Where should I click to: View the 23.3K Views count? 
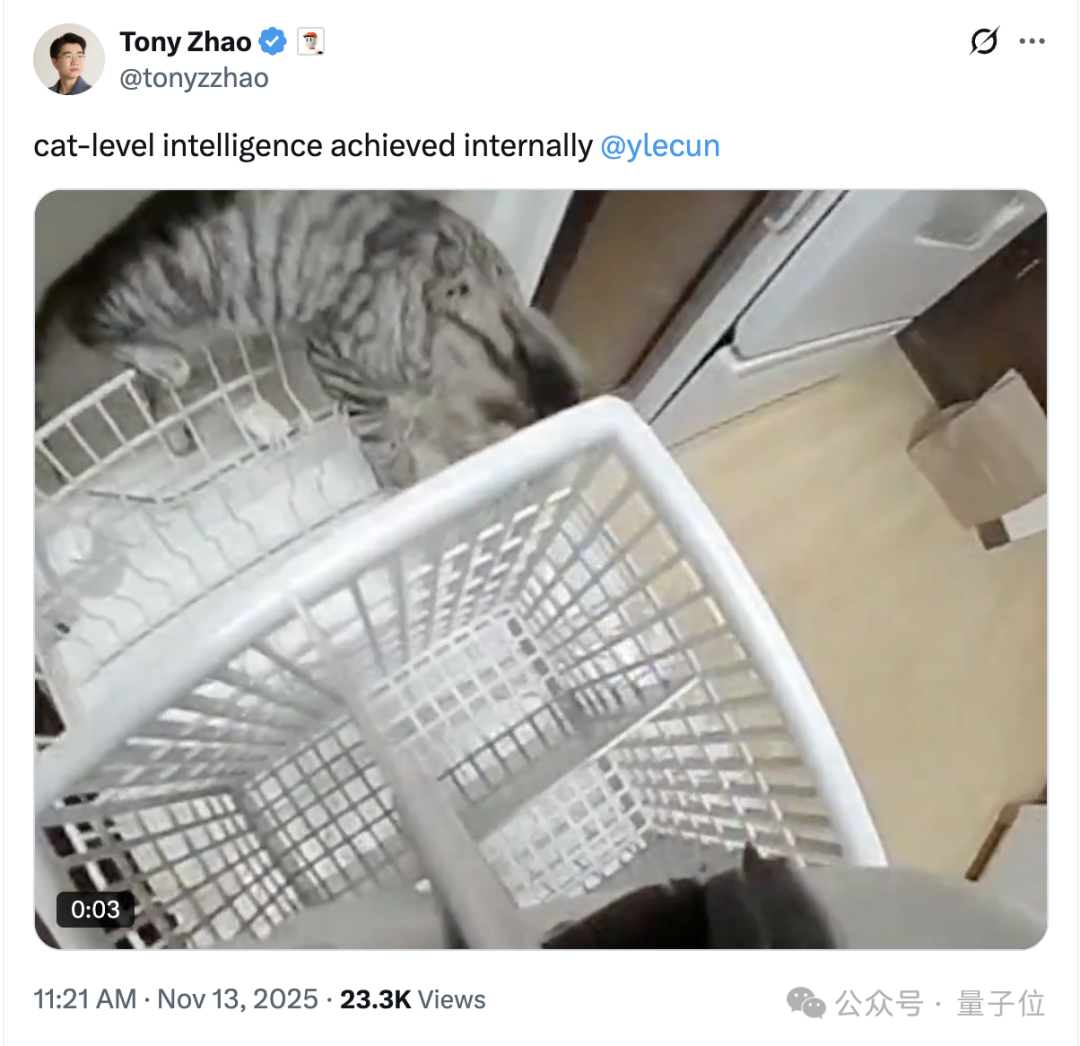coord(413,999)
